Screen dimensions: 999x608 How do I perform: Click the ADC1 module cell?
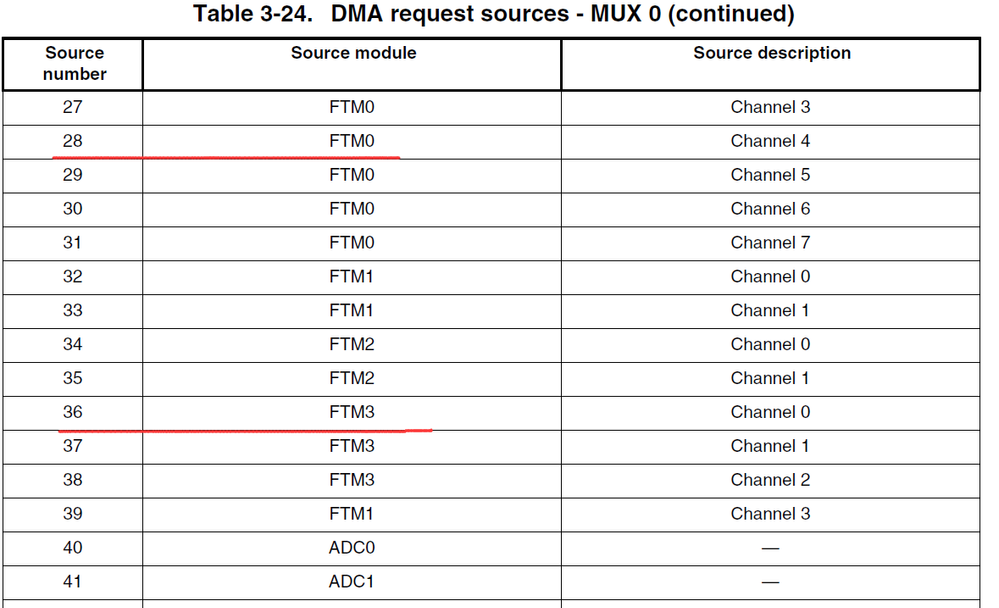click(351, 582)
